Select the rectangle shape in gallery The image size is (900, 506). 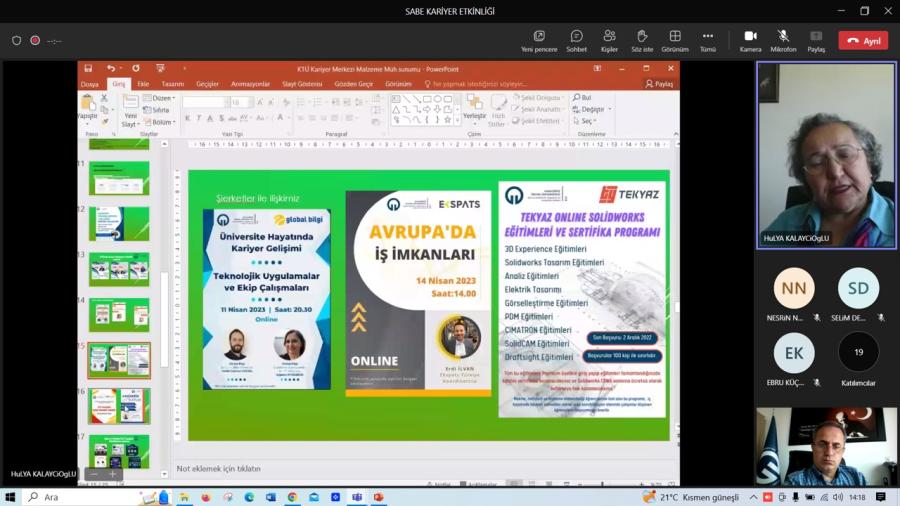[x=428, y=99]
